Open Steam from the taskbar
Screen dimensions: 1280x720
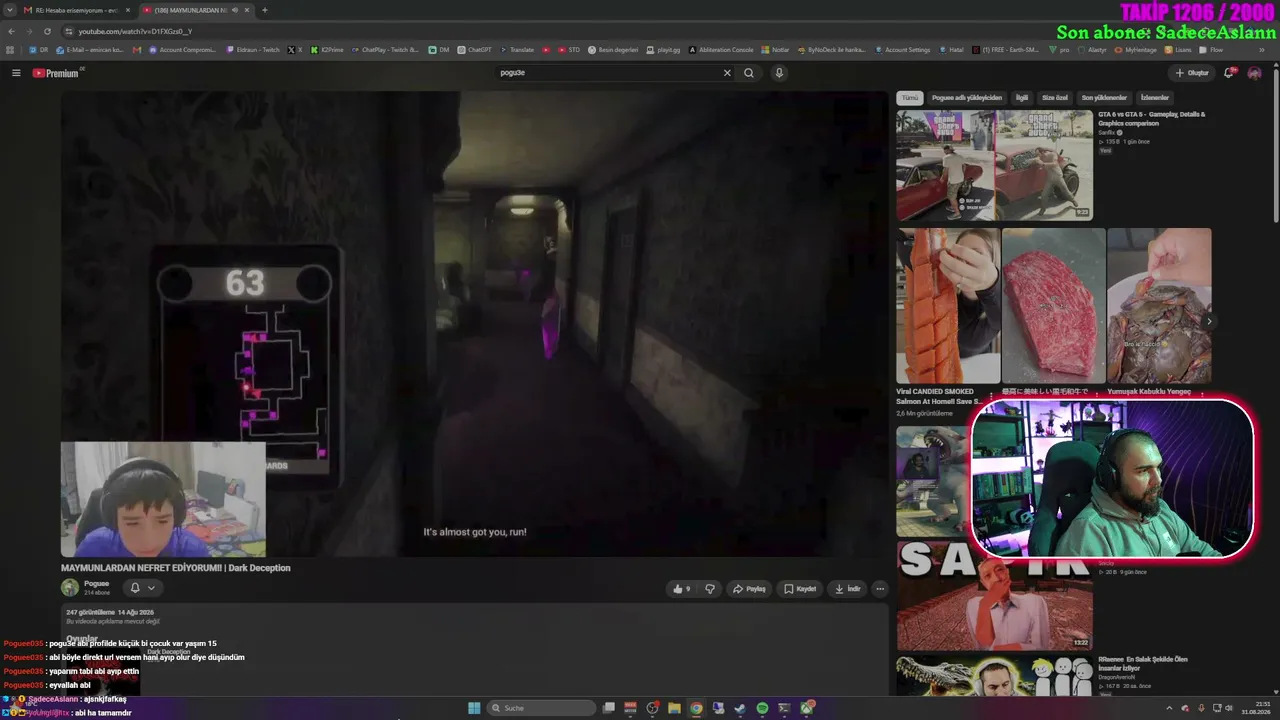click(740, 708)
